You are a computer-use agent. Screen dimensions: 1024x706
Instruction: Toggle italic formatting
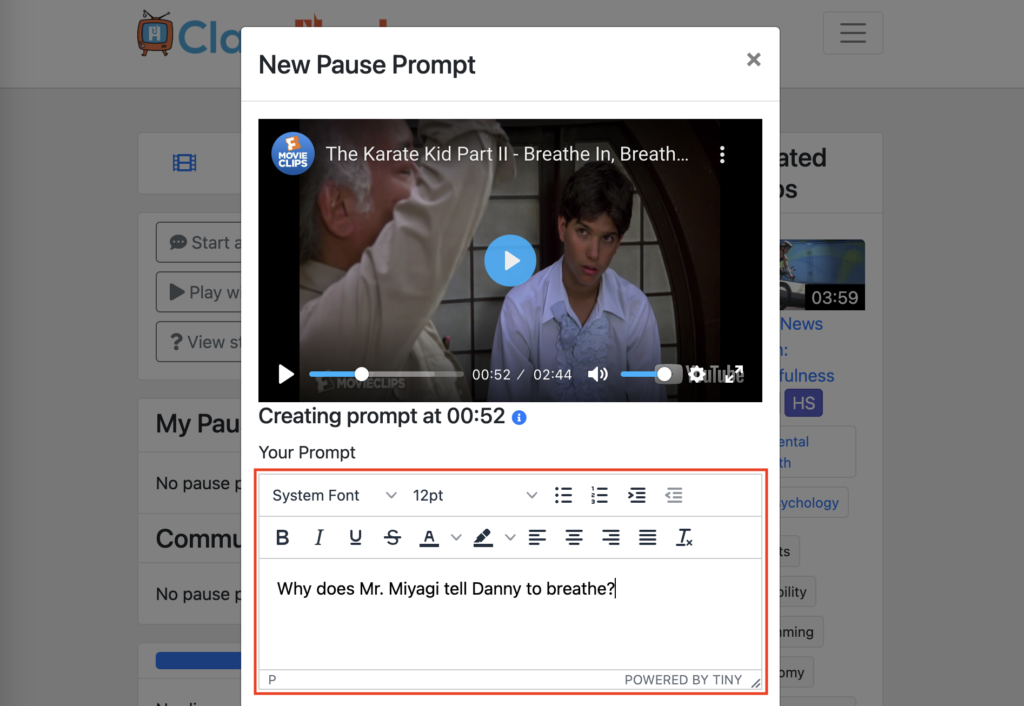(319, 538)
